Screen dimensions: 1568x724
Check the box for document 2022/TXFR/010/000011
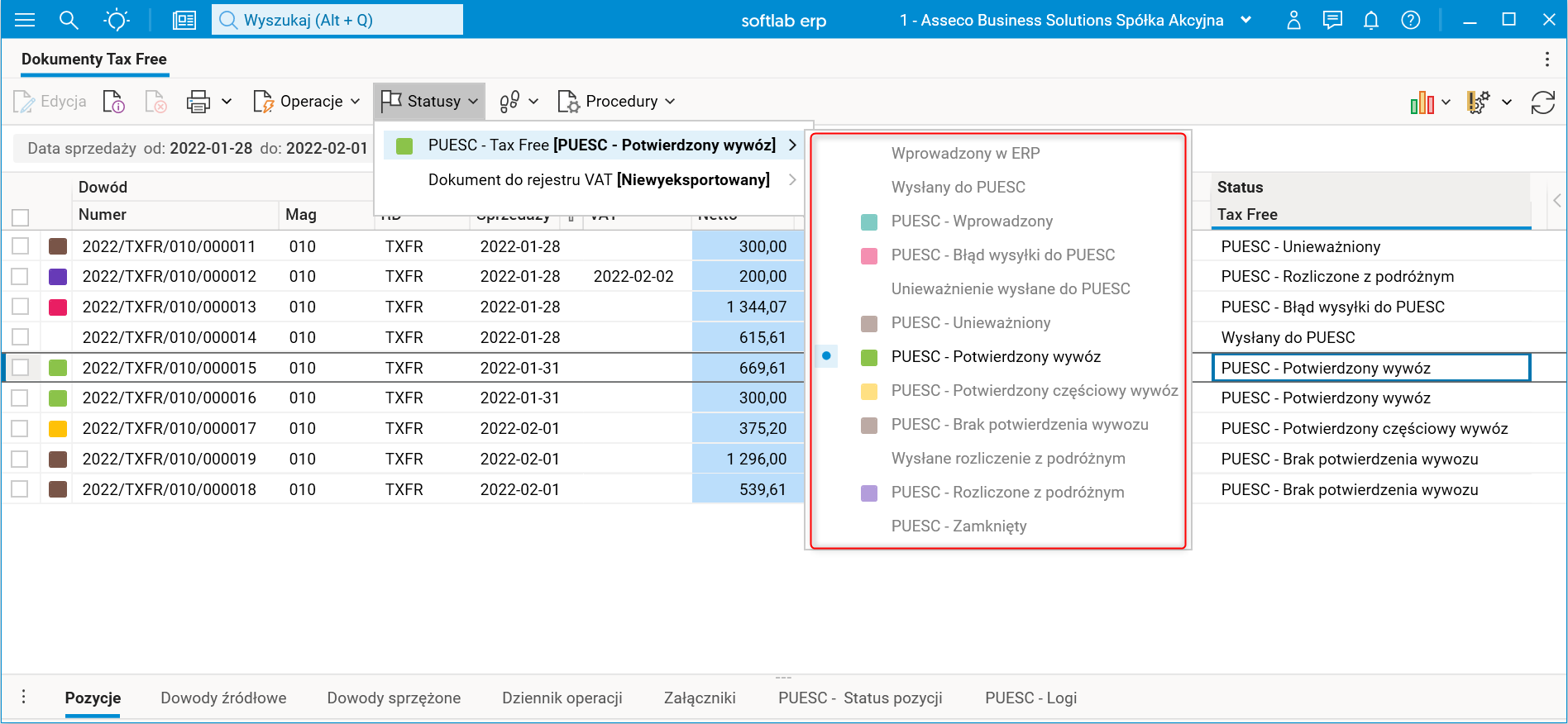click(x=21, y=246)
